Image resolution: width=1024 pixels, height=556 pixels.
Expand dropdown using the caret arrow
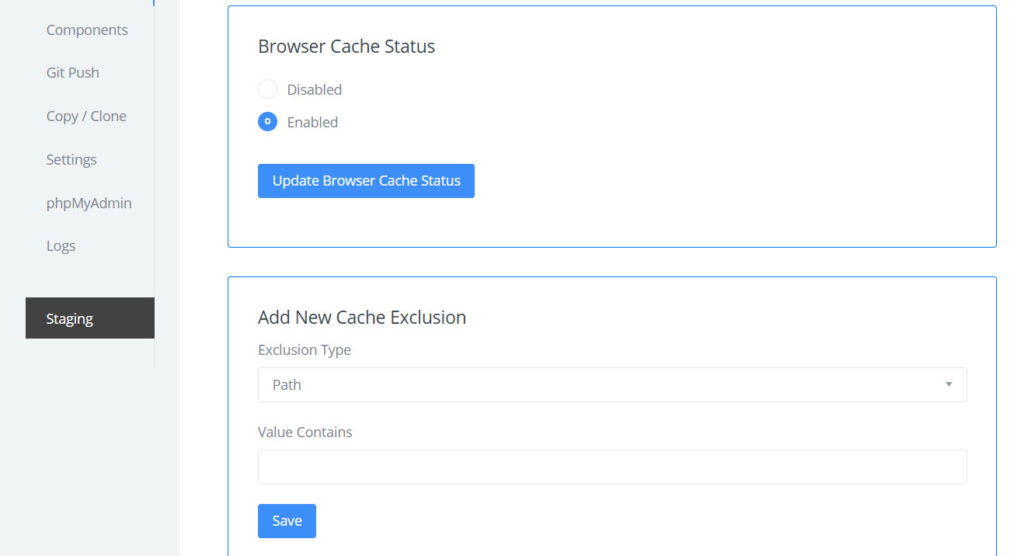[x=948, y=384]
